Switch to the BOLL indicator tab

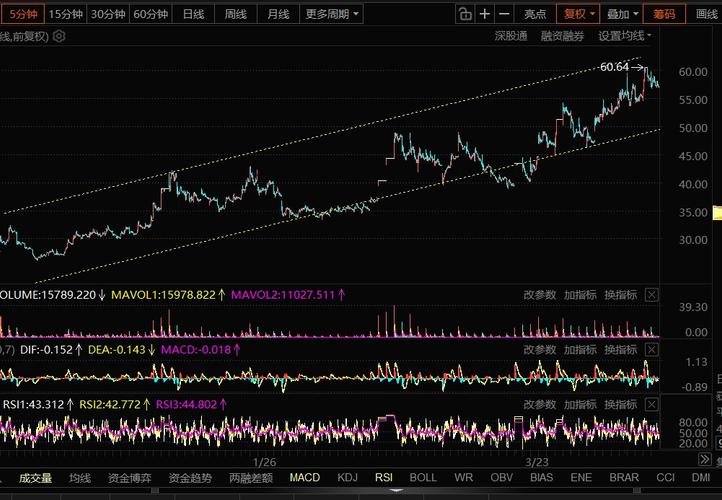coord(423,478)
